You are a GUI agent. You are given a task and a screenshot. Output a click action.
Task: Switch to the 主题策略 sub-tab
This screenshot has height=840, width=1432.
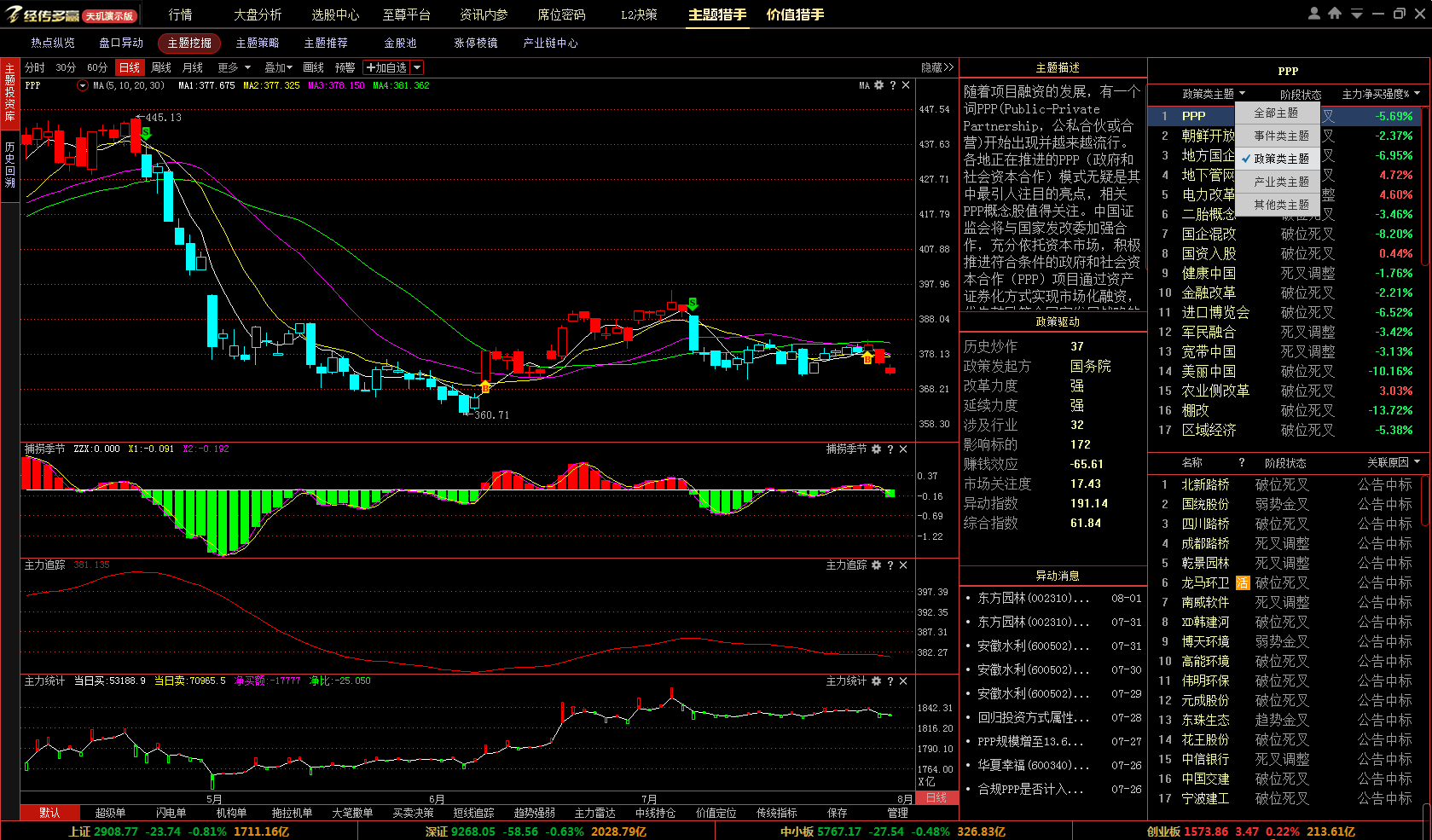[258, 43]
